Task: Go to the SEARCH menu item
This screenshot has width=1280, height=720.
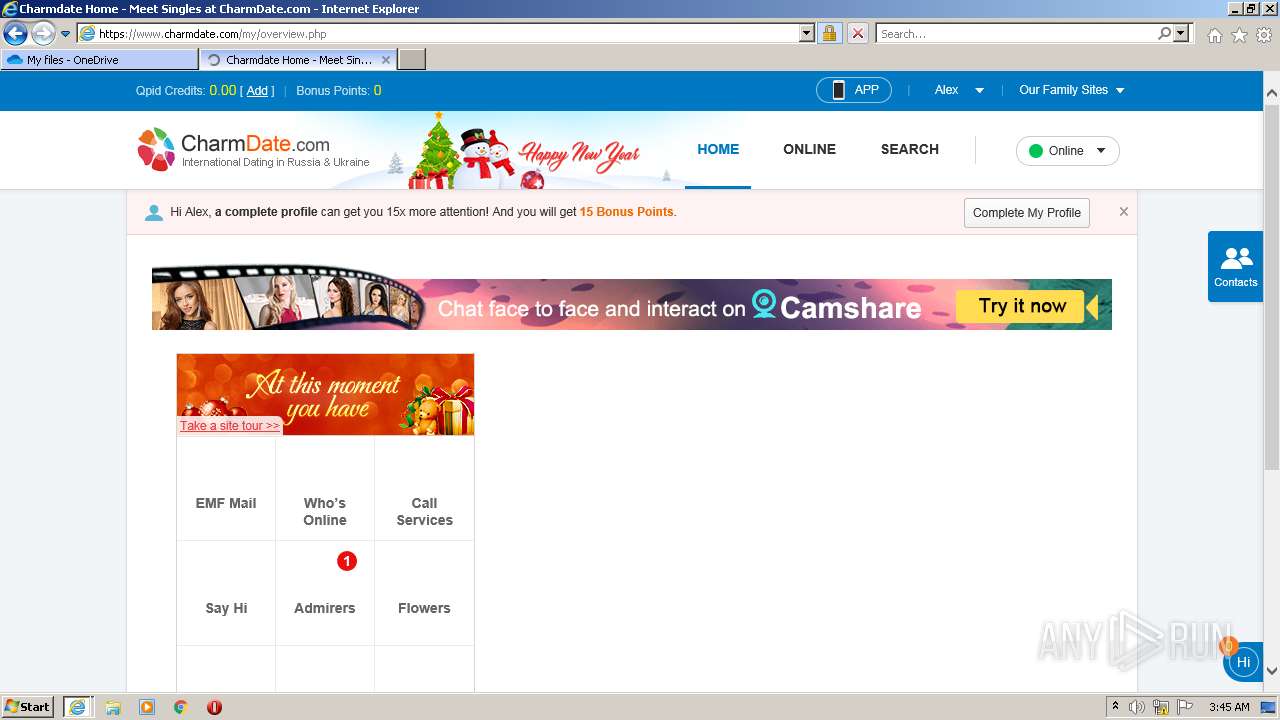Action: coord(909,149)
